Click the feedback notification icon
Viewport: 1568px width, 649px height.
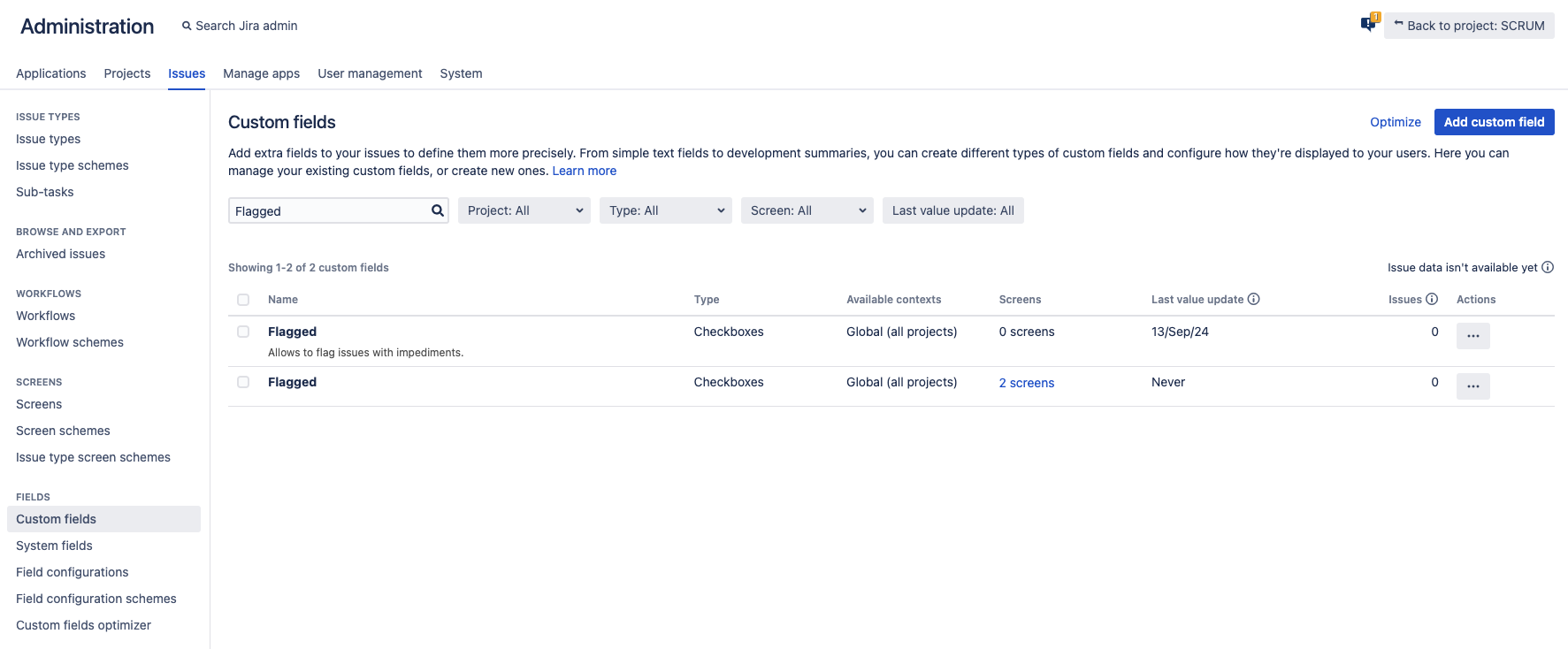click(1369, 24)
